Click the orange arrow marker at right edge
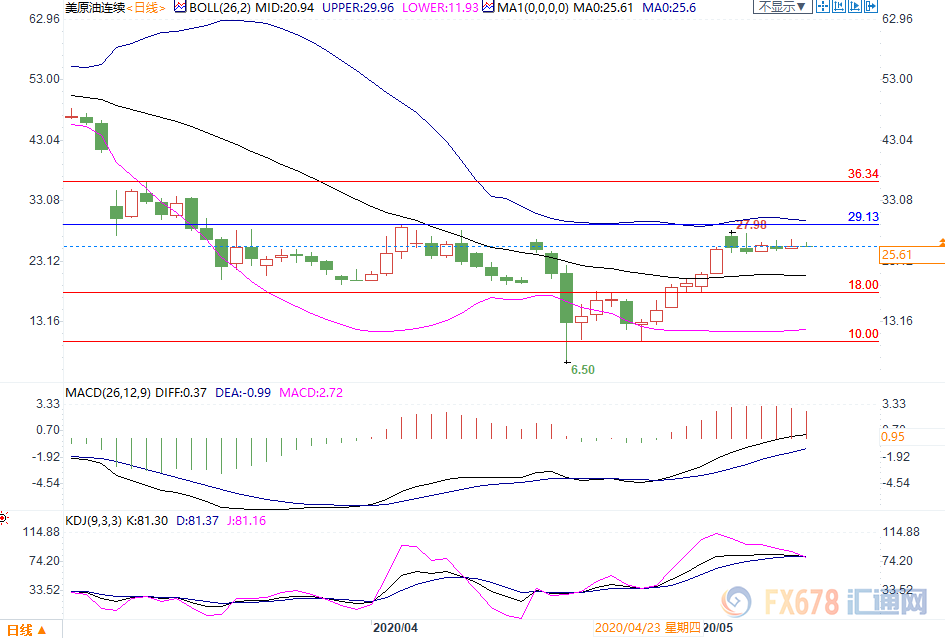 pyautogui.click(x=939, y=244)
